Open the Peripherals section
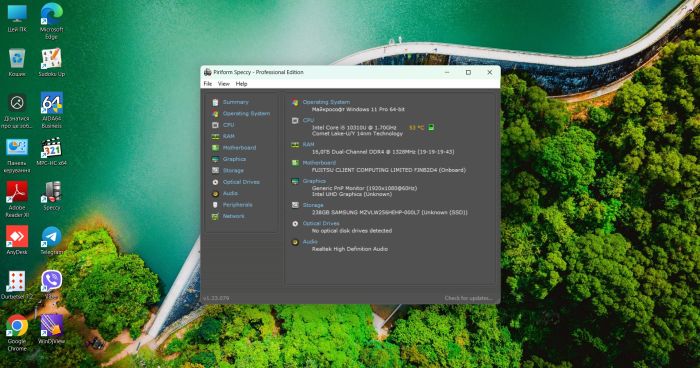Viewport: 700px width, 368px height. pos(238,205)
